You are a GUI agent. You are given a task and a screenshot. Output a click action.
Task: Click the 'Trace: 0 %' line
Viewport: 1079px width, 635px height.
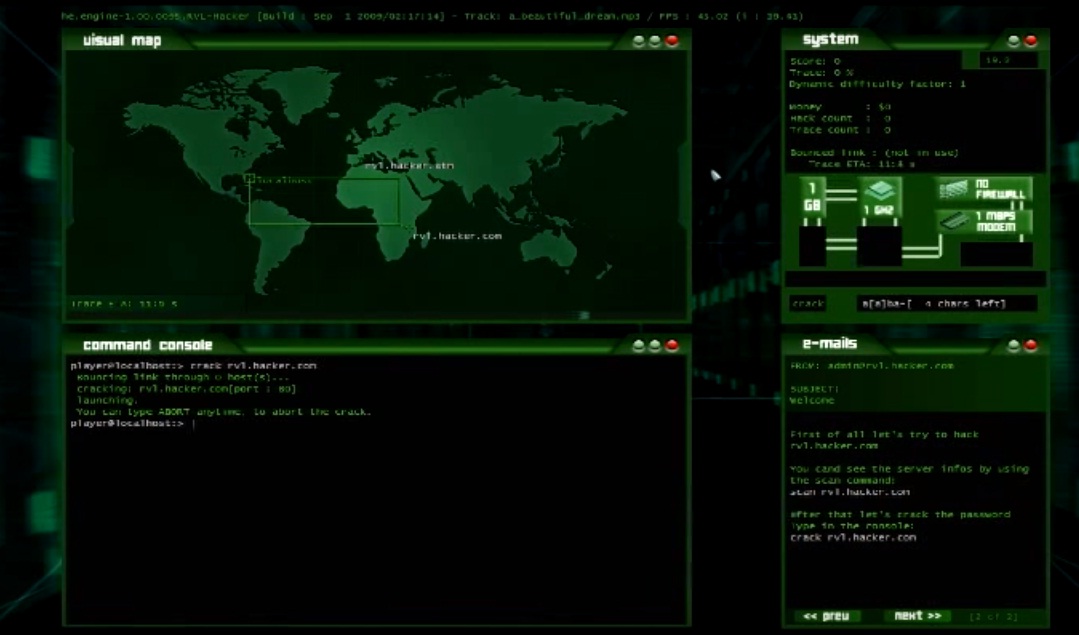click(x=822, y=72)
